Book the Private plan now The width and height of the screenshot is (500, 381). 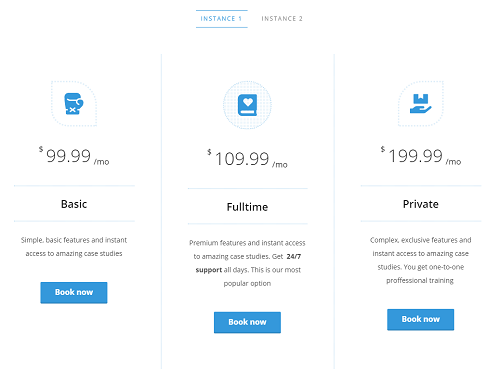[421, 319]
